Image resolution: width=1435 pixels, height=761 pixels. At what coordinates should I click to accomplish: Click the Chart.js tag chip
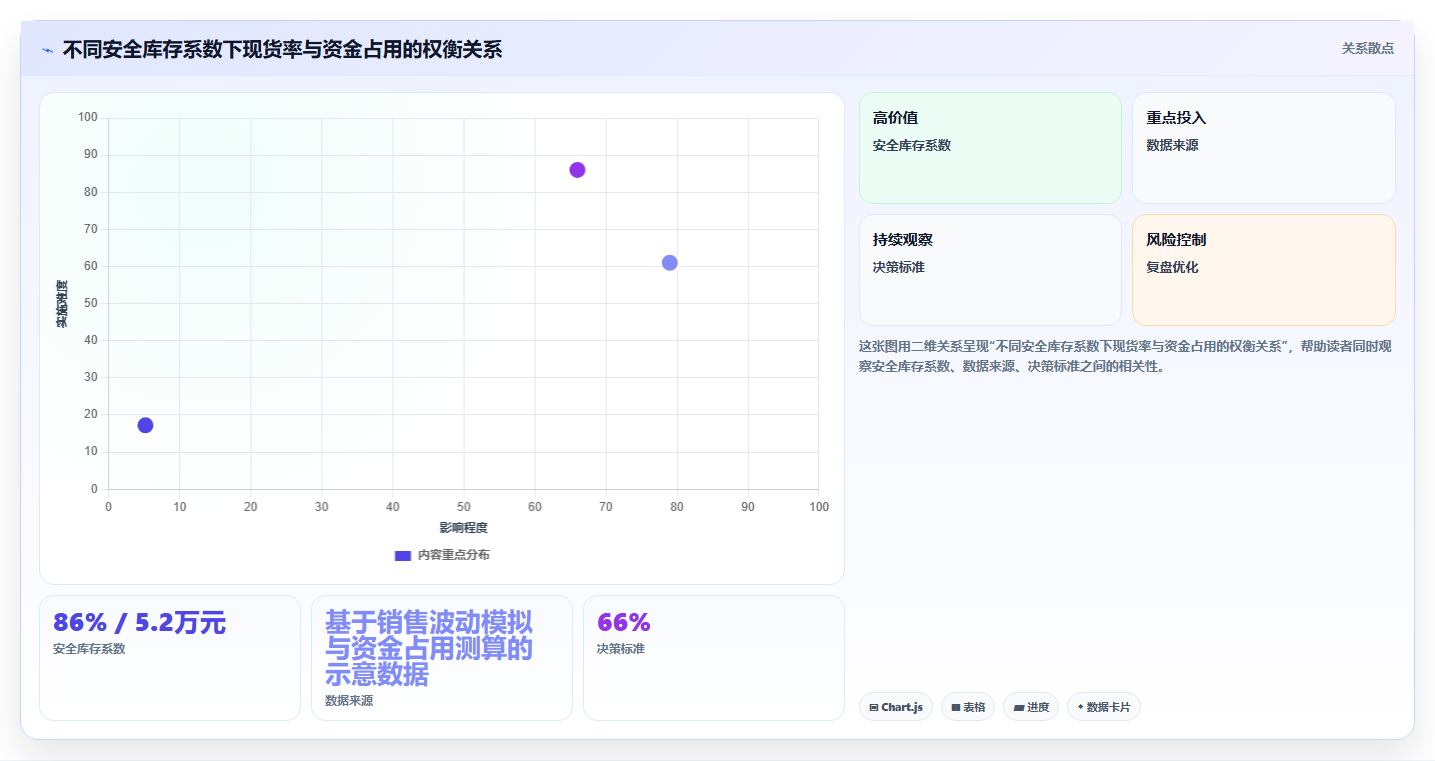point(896,707)
